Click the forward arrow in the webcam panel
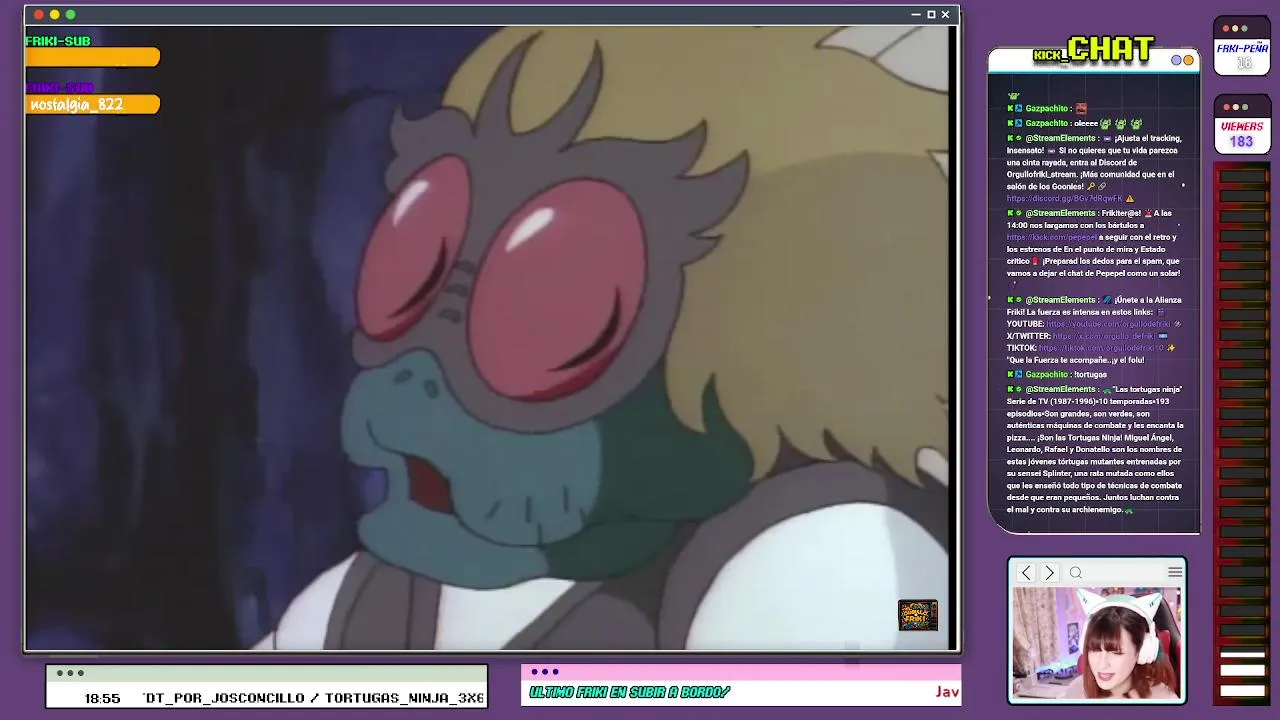Screen dimensions: 1280x720 click(1049, 573)
